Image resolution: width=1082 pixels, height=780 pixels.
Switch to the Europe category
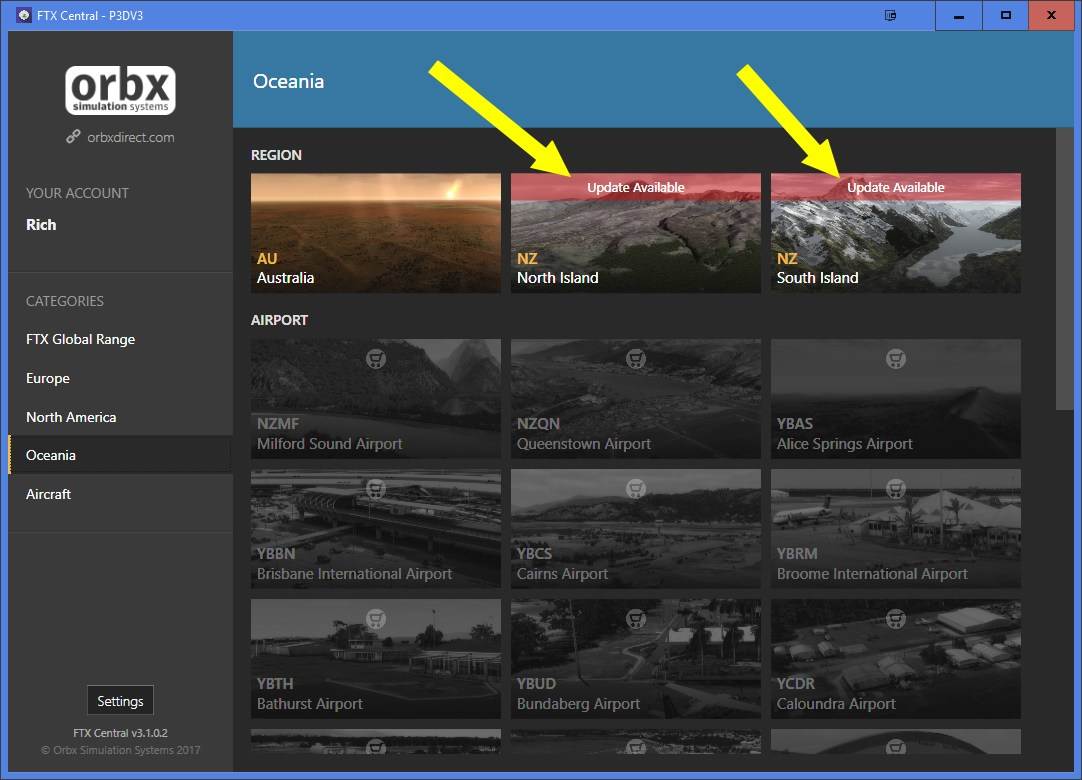pos(120,378)
